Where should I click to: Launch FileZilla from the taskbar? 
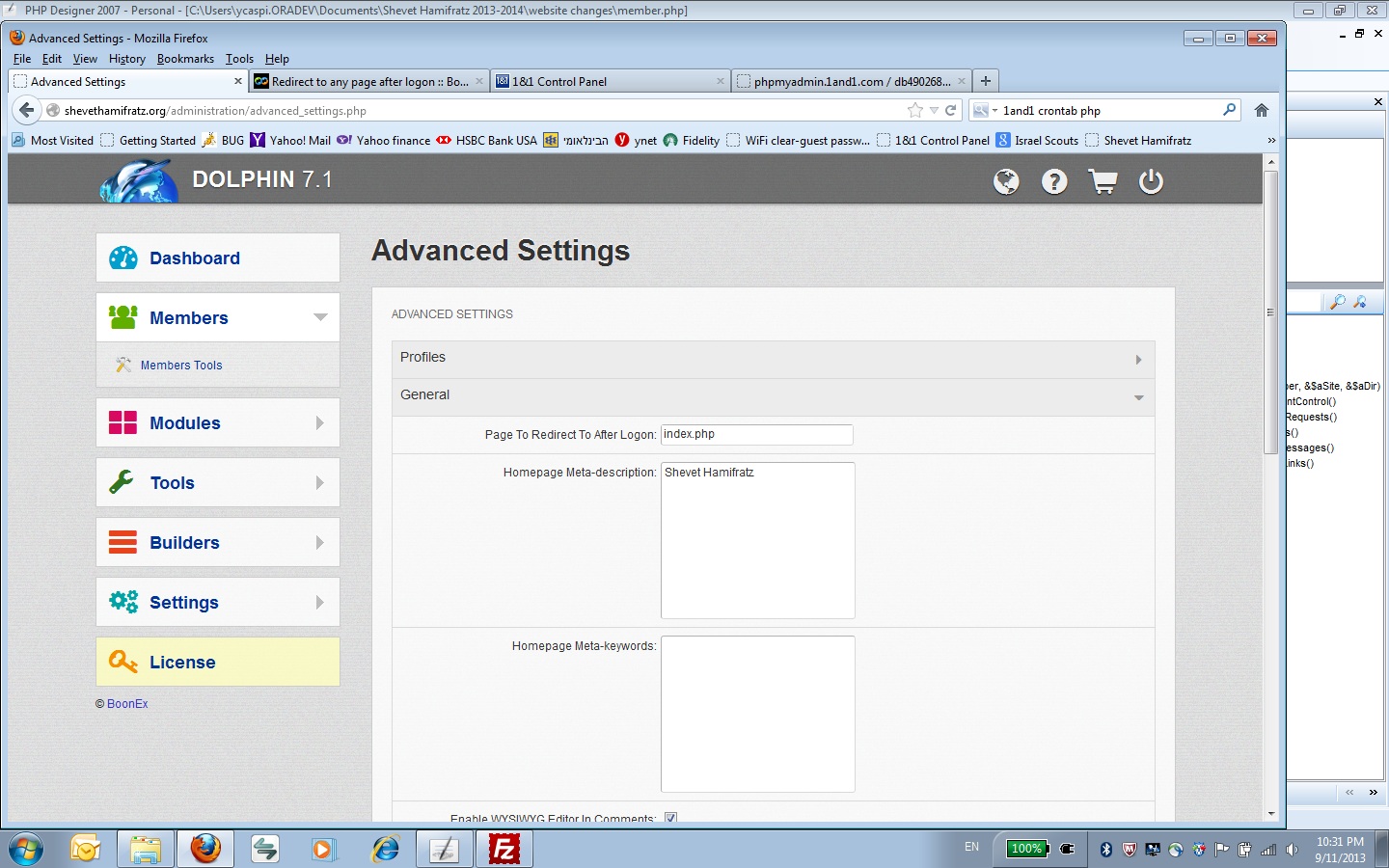point(504,849)
